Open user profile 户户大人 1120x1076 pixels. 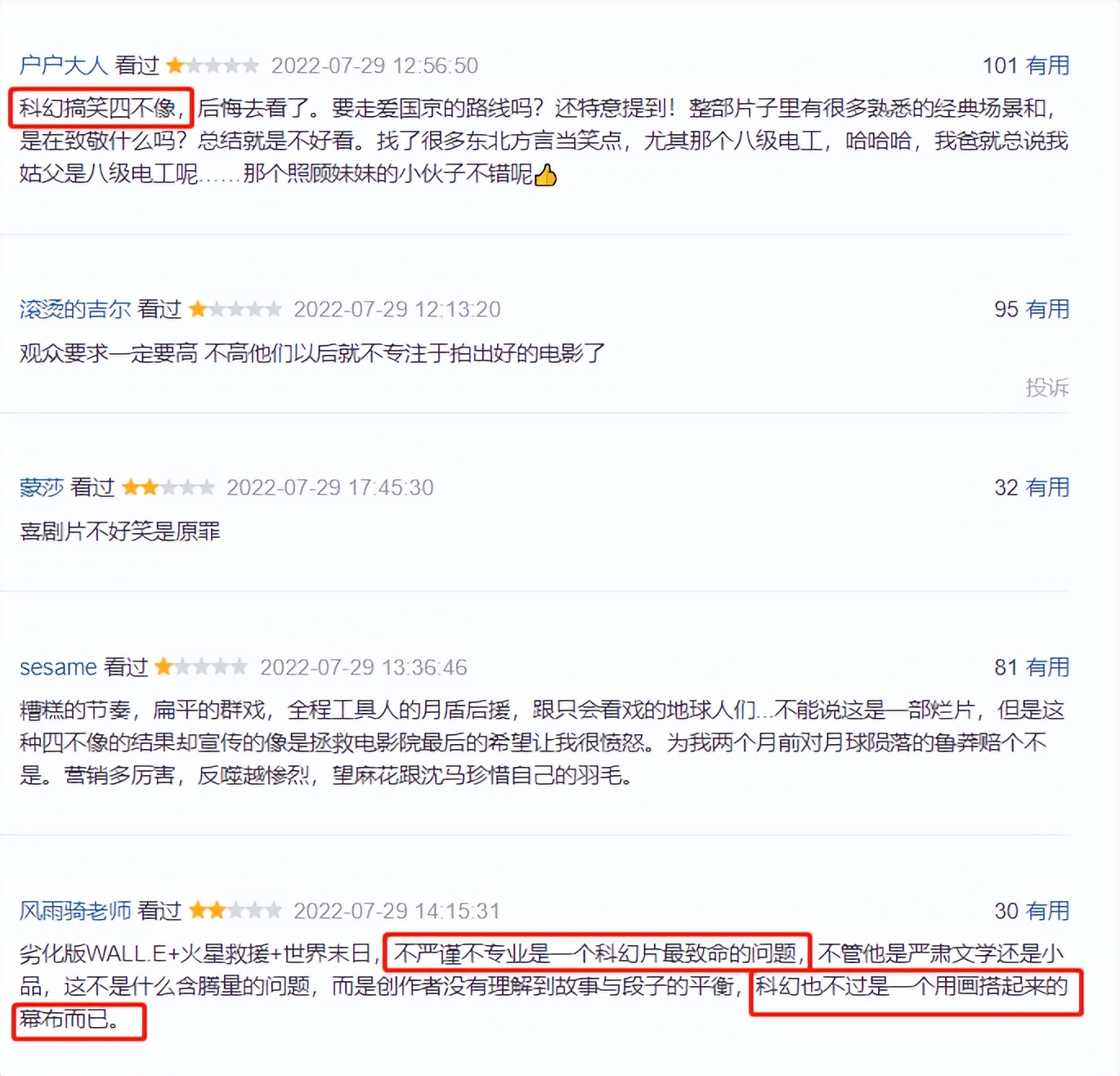click(63, 65)
